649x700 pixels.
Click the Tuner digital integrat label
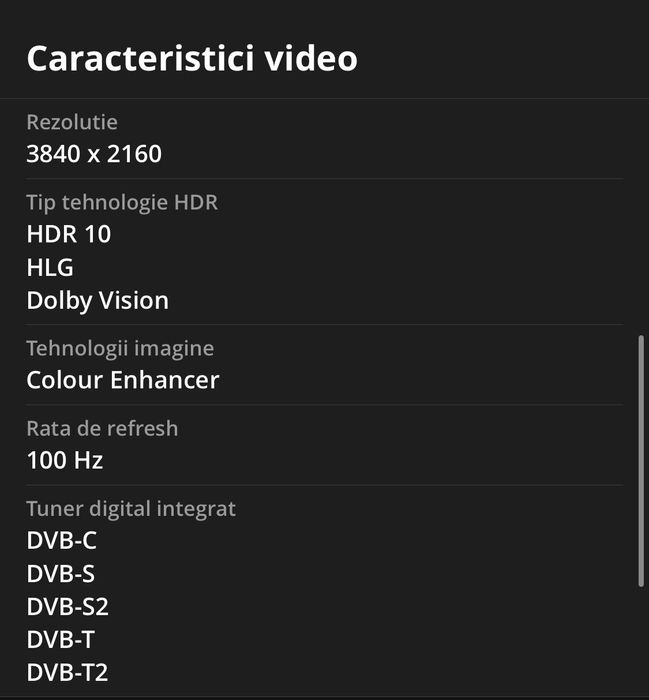point(131,508)
